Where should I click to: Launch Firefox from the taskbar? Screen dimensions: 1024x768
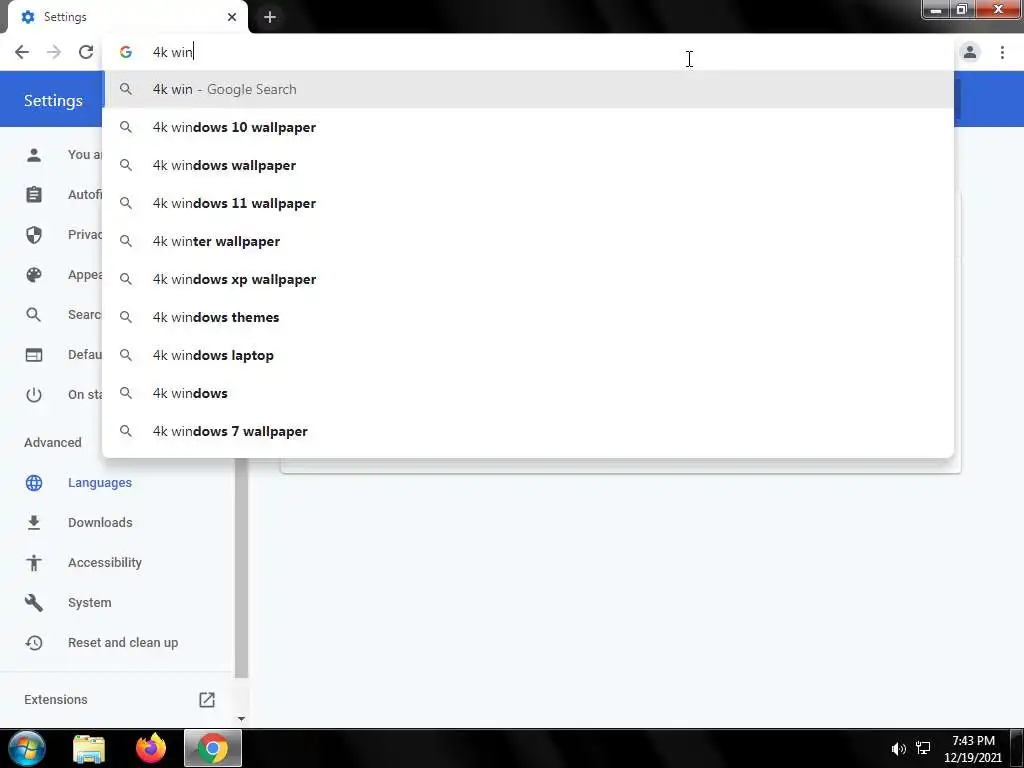(151, 748)
